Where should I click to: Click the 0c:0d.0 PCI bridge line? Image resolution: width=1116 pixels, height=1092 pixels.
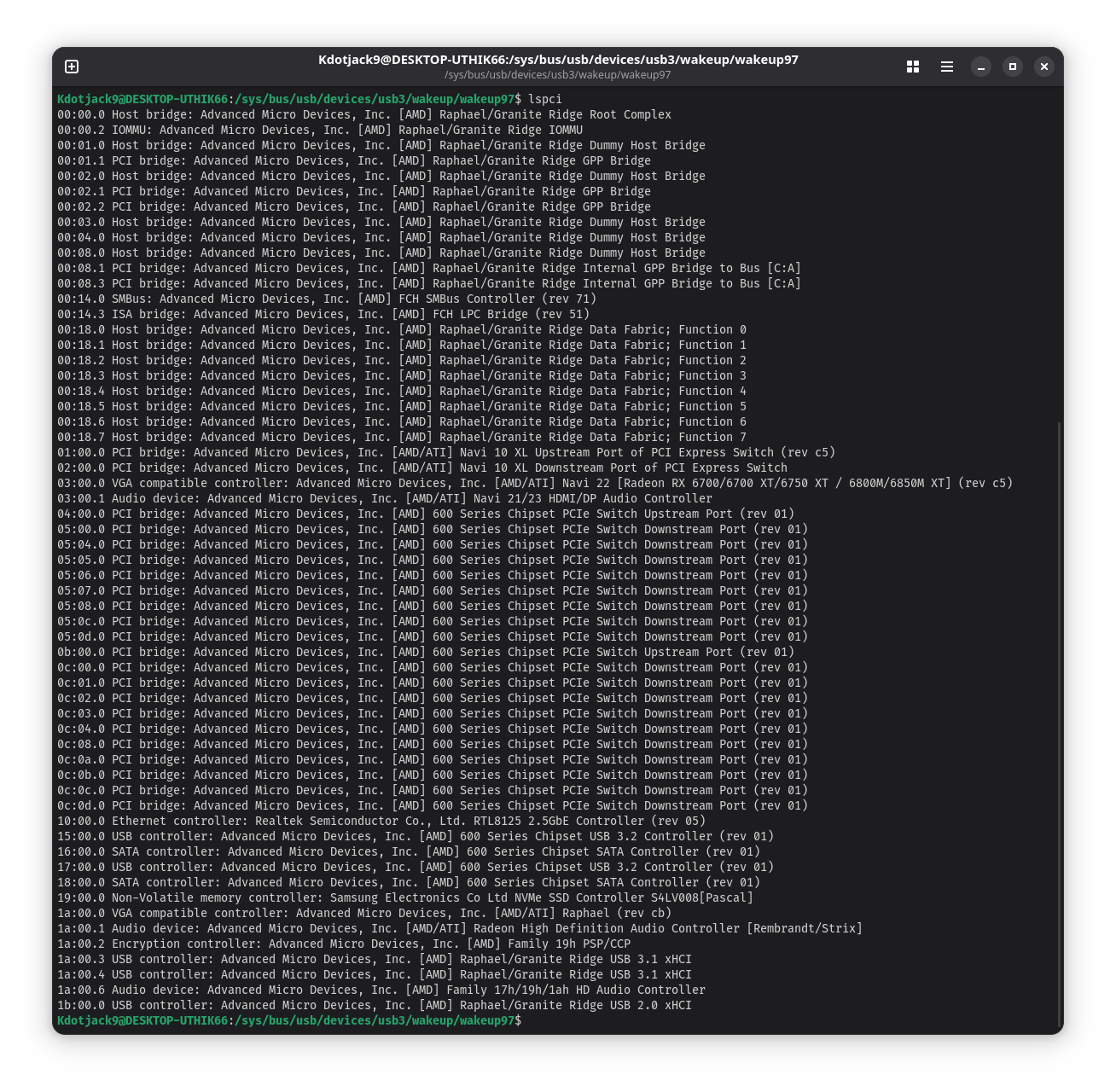tap(433, 805)
